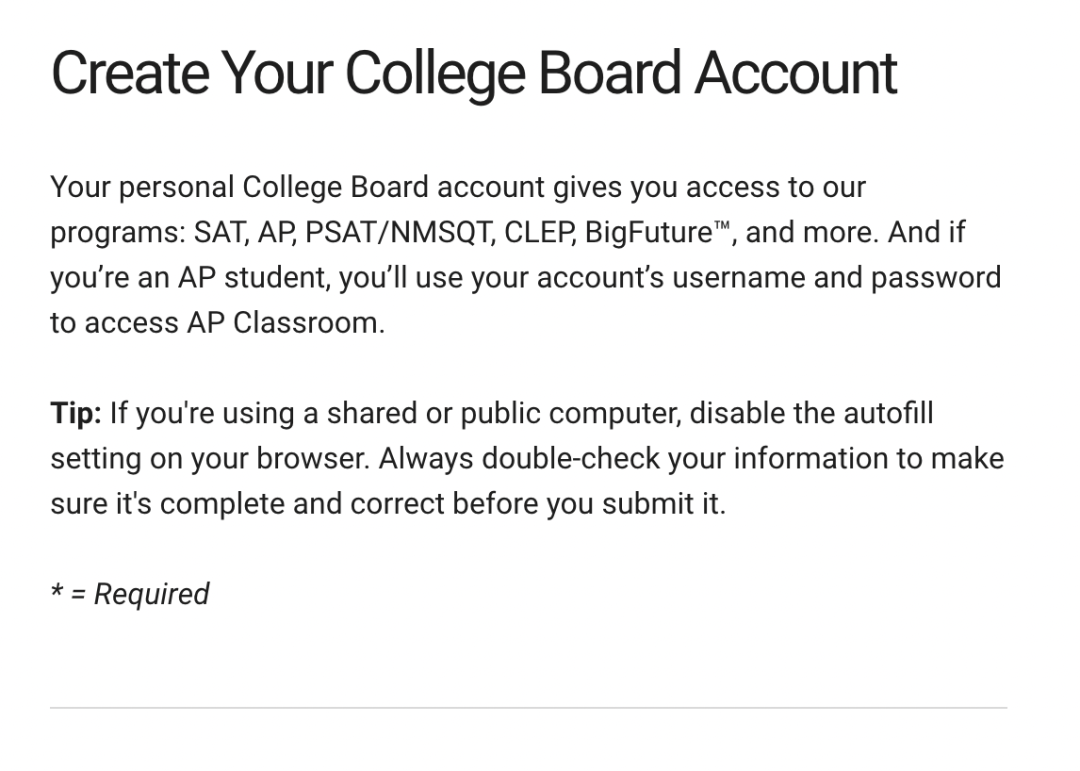Click the trademark symbol after BigFuture
This screenshot has width=1080, height=771.
(721, 227)
